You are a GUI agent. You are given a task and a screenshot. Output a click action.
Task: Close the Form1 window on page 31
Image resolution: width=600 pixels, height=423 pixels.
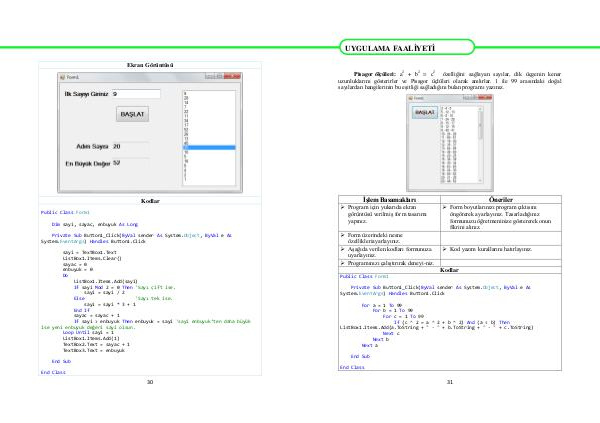pyautogui.click(x=486, y=98)
